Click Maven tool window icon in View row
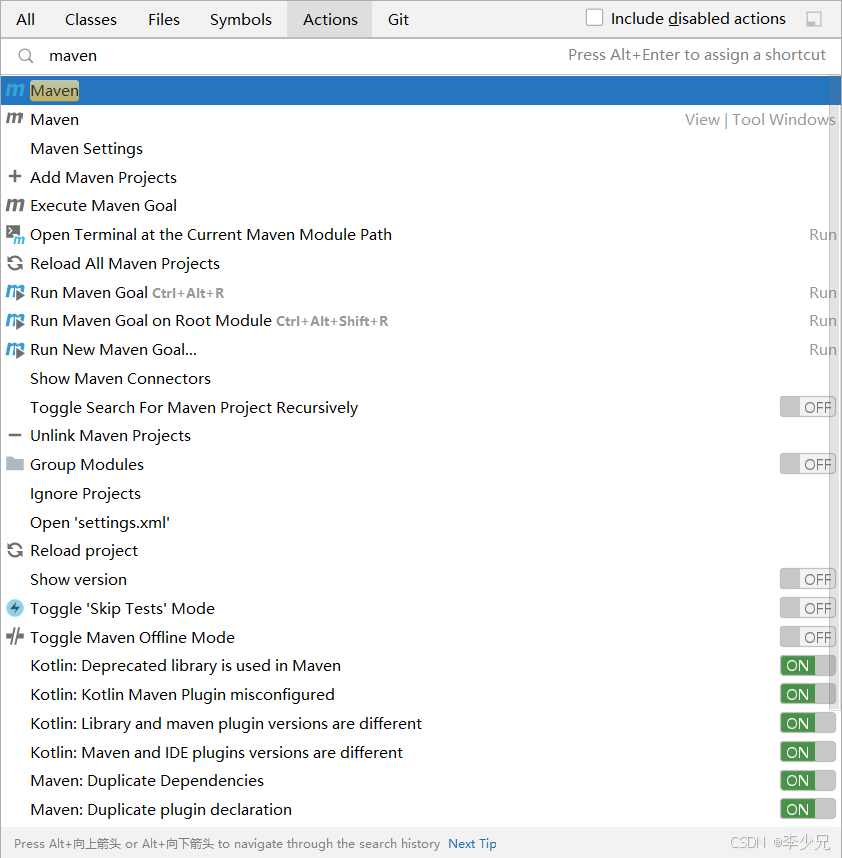The height and width of the screenshot is (858, 842). point(15,119)
